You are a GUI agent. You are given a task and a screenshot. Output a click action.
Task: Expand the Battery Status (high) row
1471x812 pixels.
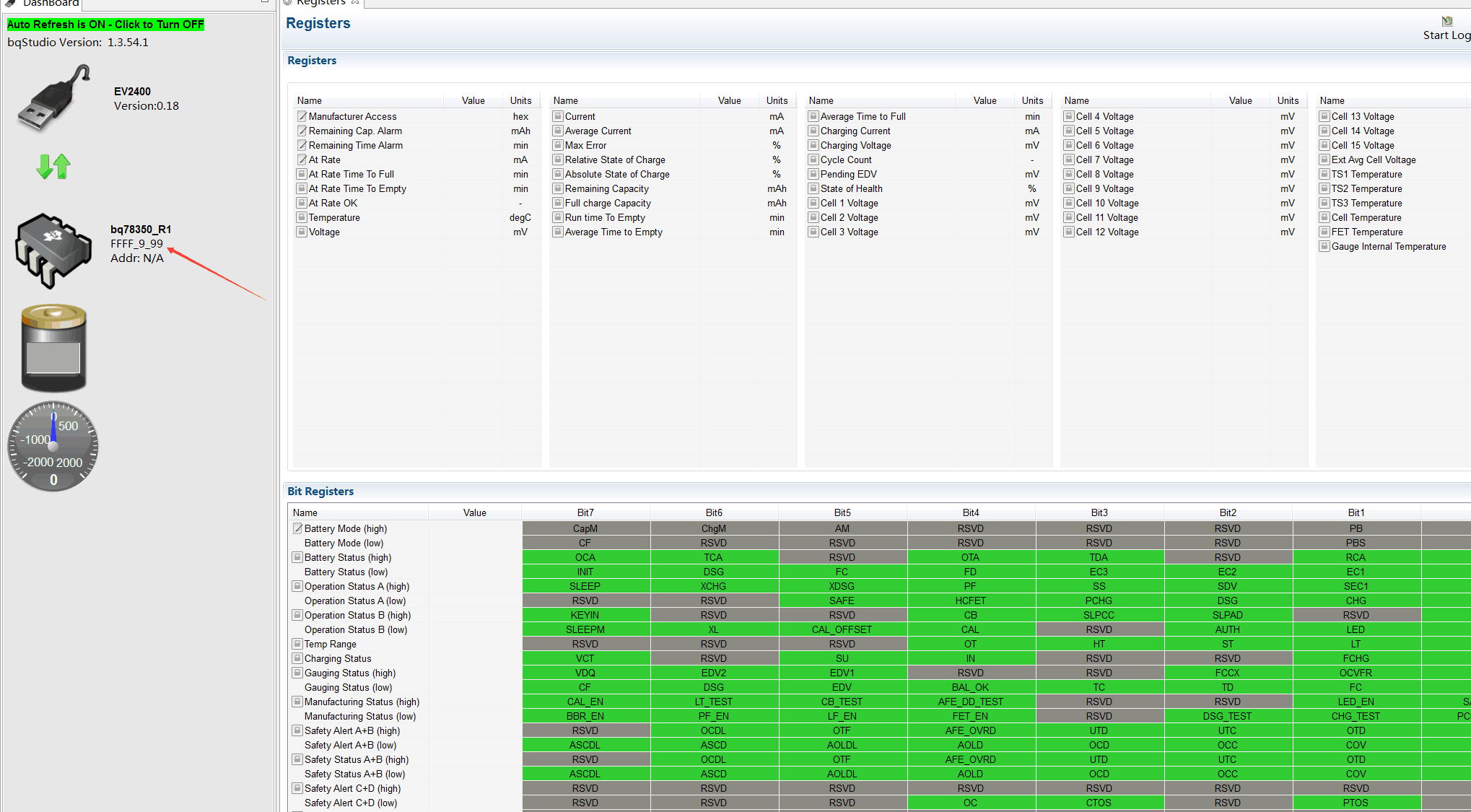pyautogui.click(x=297, y=557)
